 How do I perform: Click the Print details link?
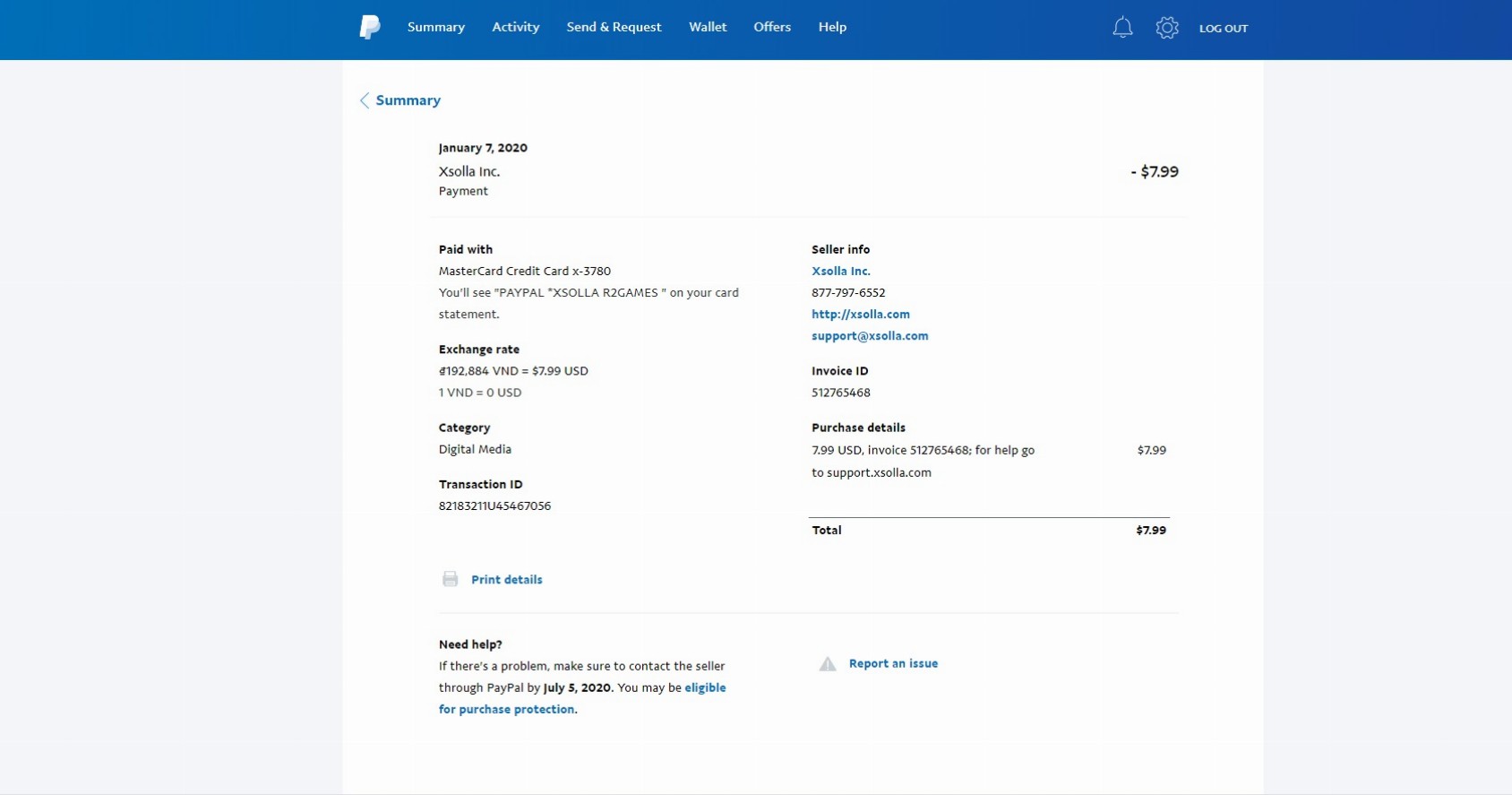[506, 580]
